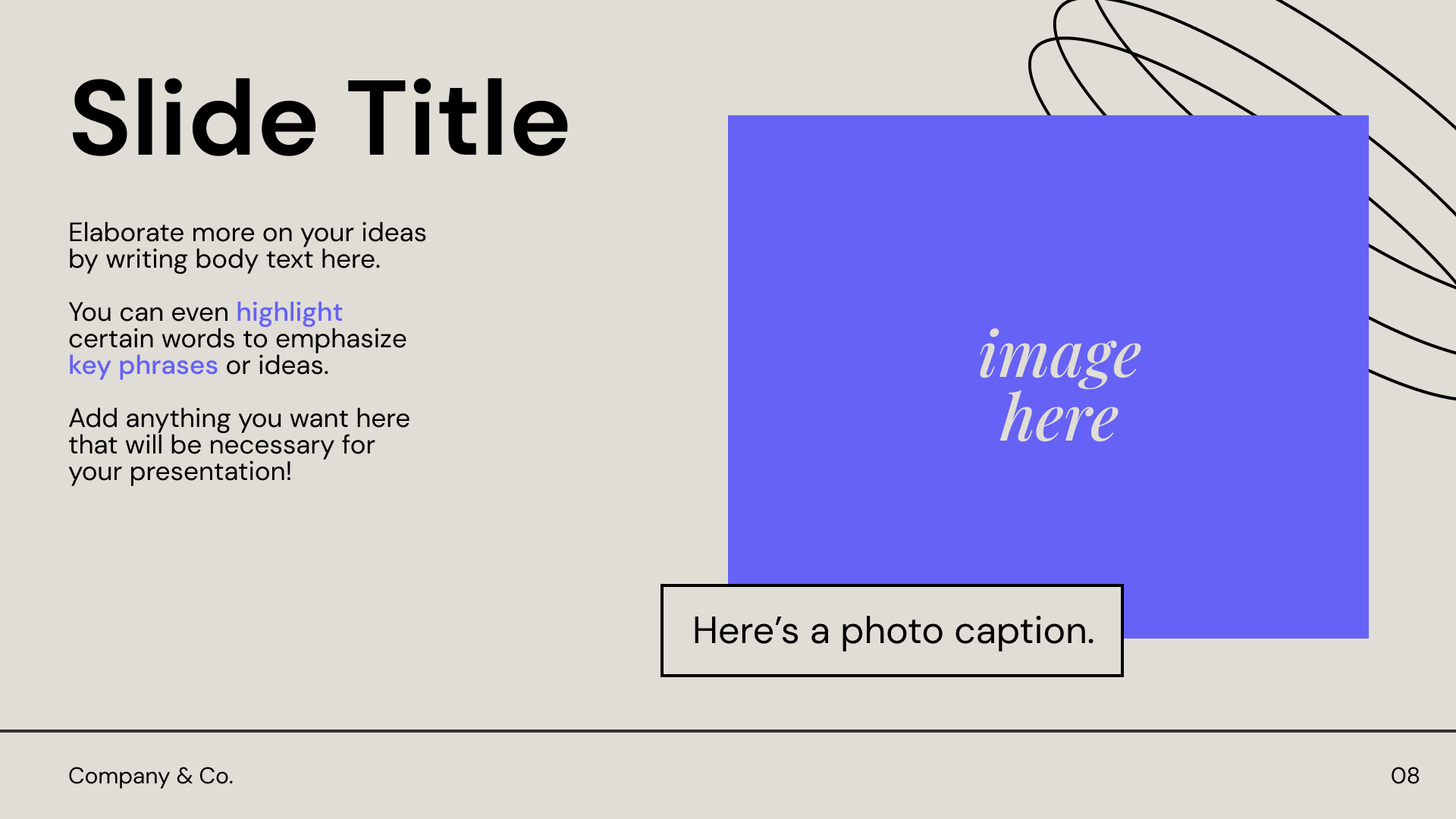Click the 'image here' placeholder text

coord(1059,385)
